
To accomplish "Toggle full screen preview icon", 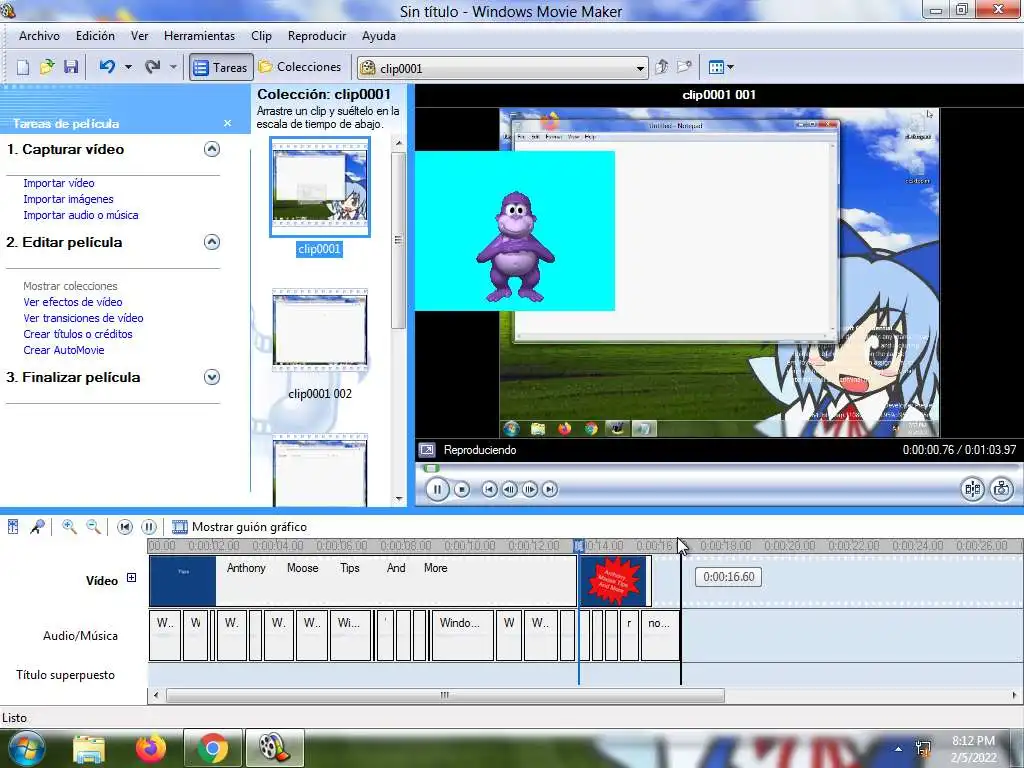I will [x=427, y=450].
